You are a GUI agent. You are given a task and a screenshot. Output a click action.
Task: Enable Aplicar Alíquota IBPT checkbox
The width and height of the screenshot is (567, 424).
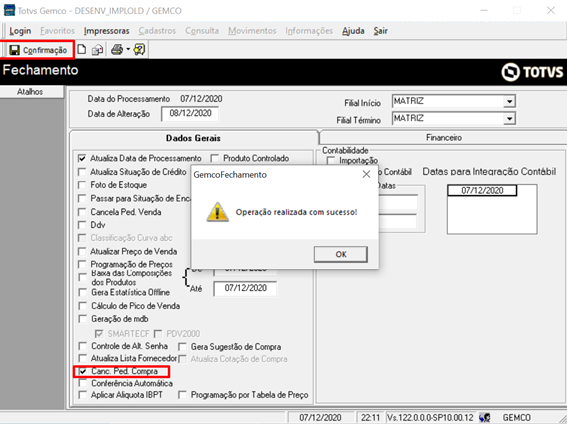coord(83,395)
